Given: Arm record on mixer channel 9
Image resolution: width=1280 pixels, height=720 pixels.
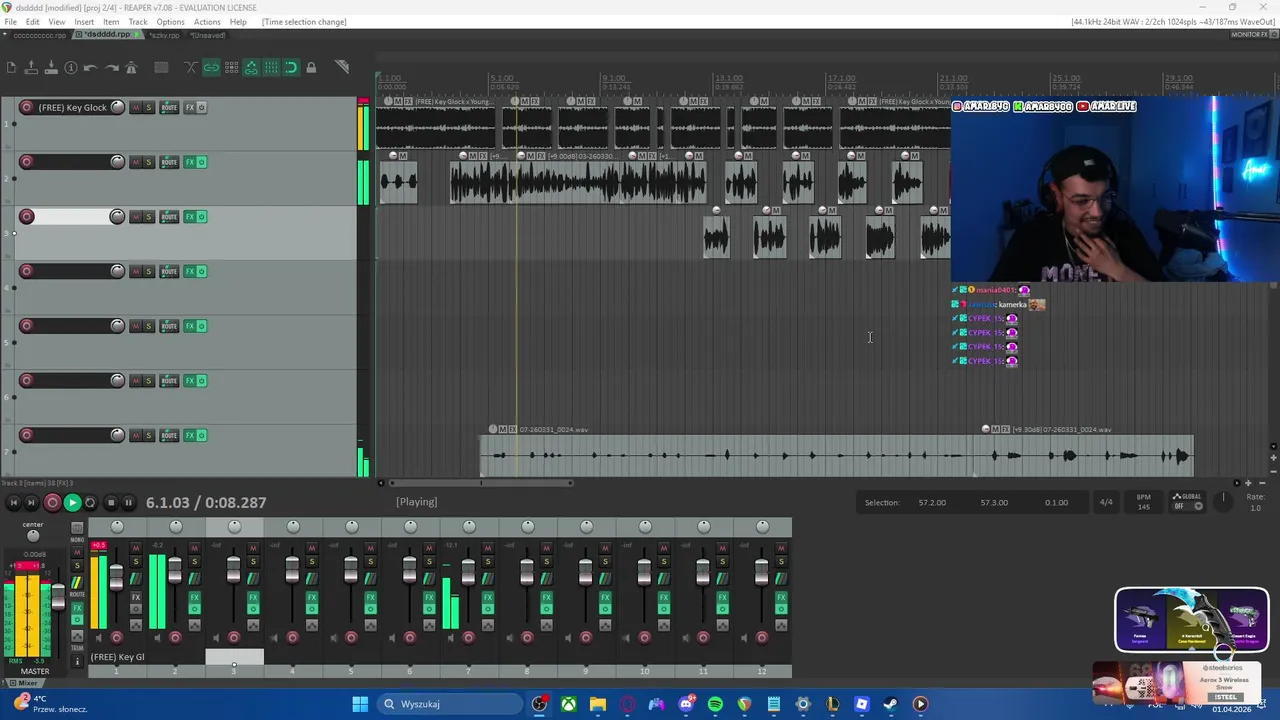Looking at the screenshot, I should point(585,638).
